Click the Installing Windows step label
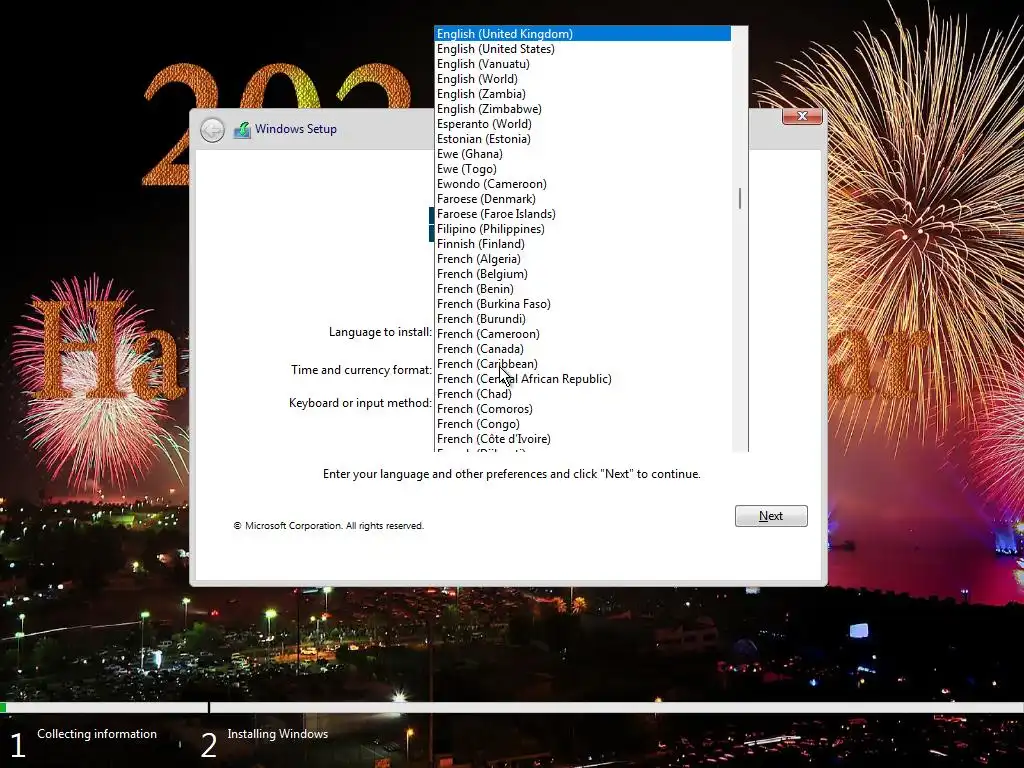This screenshot has height=768, width=1024. pyautogui.click(x=278, y=734)
